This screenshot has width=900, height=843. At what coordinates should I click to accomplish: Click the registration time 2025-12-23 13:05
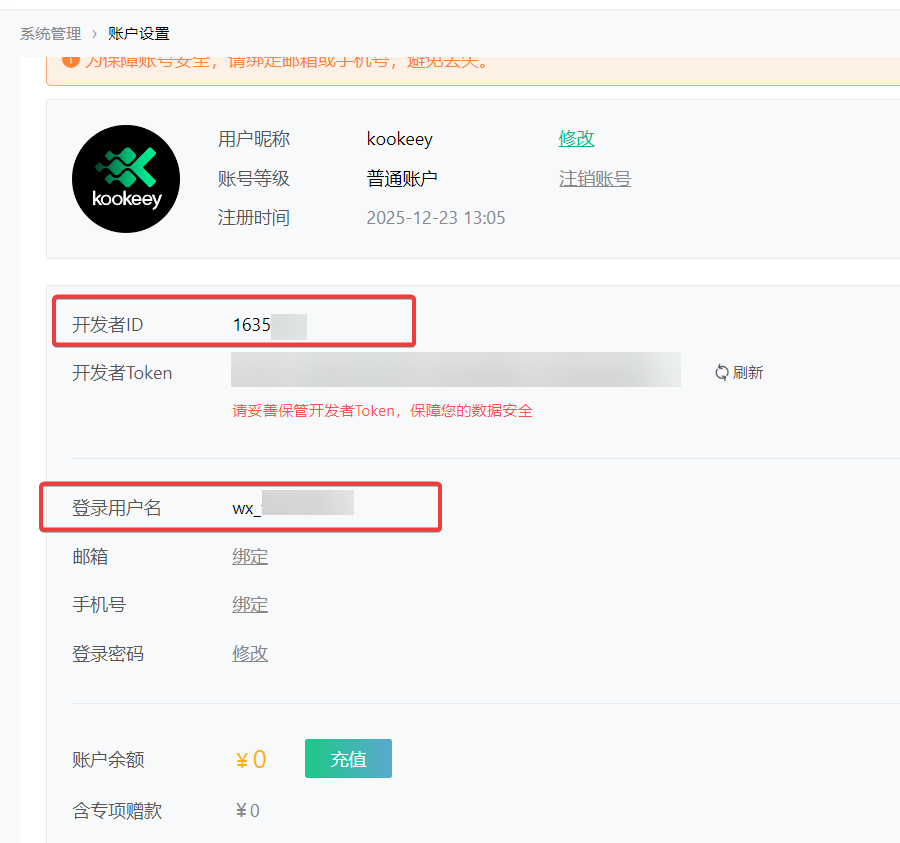(x=436, y=217)
